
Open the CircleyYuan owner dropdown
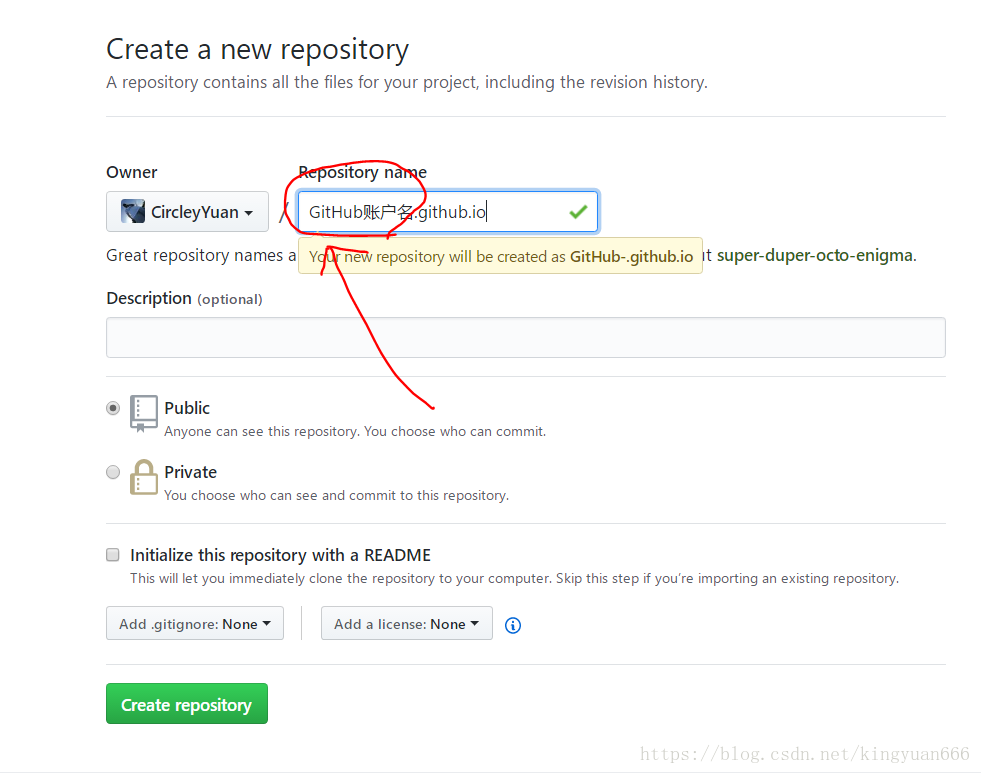187,211
